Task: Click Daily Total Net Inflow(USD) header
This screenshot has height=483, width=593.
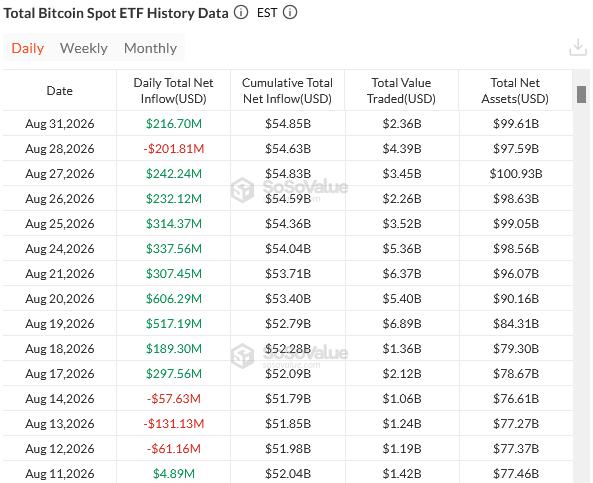Action: click(174, 91)
